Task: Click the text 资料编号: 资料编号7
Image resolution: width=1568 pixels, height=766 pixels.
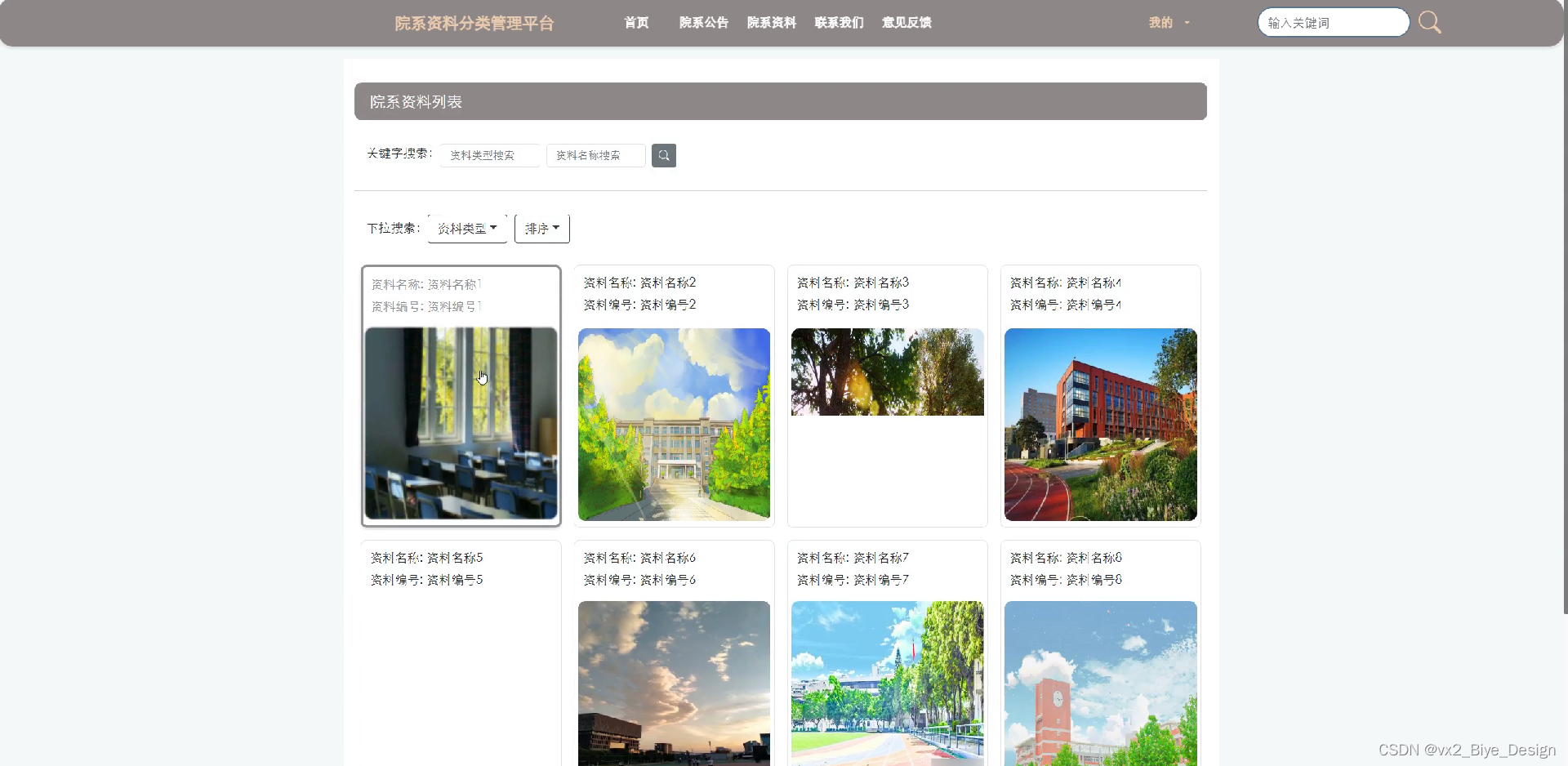Action: point(853,580)
